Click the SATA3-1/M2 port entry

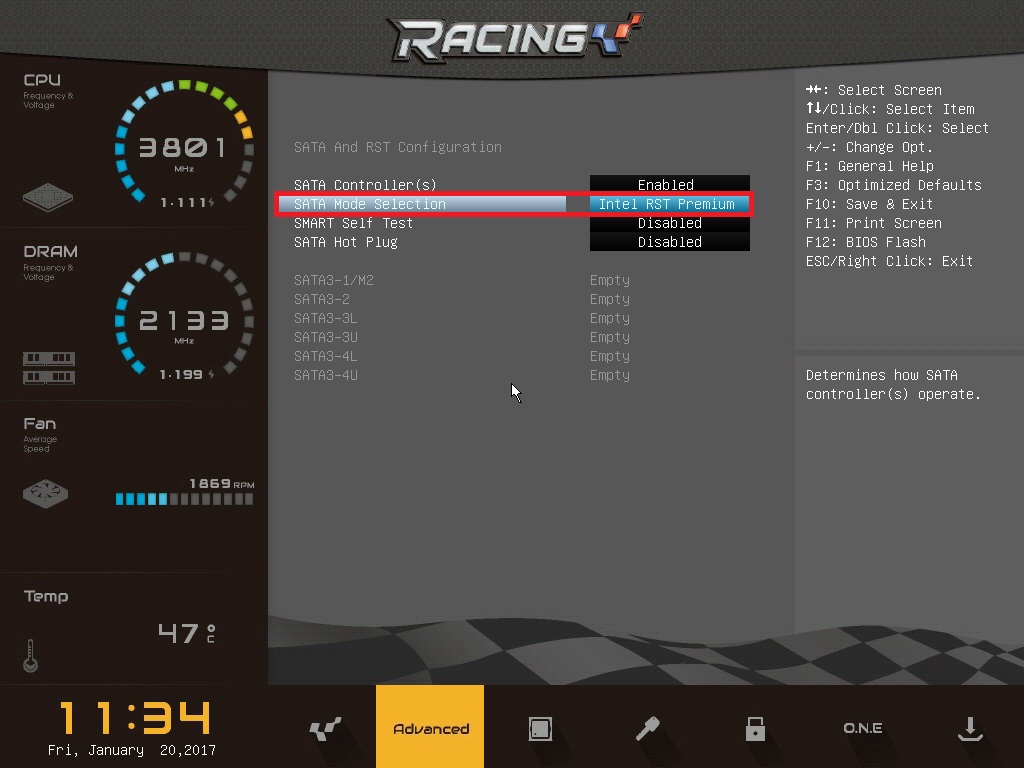[334, 280]
